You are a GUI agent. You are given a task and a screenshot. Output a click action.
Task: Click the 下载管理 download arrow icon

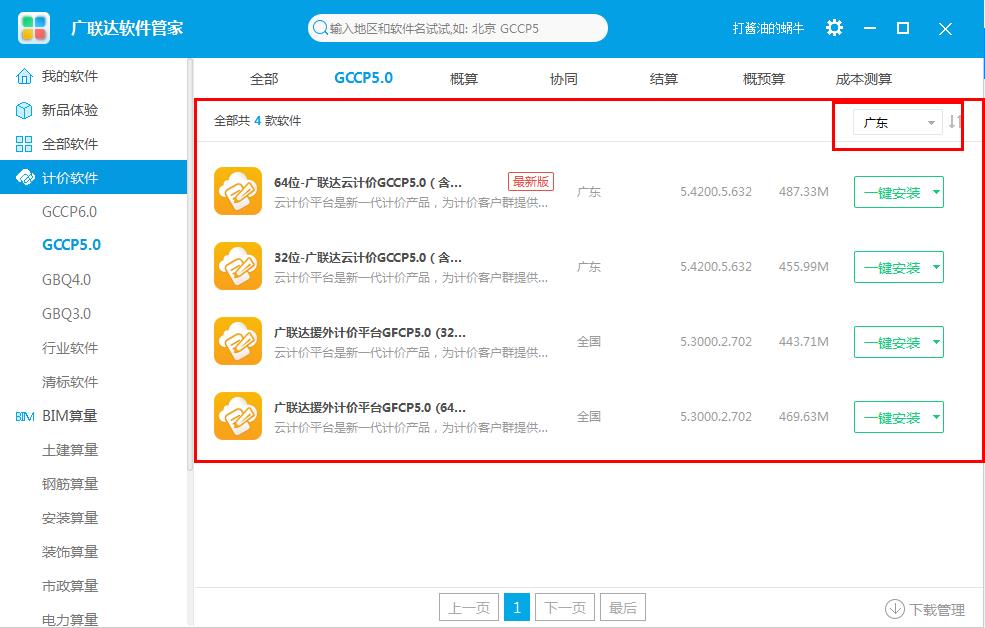(x=895, y=609)
